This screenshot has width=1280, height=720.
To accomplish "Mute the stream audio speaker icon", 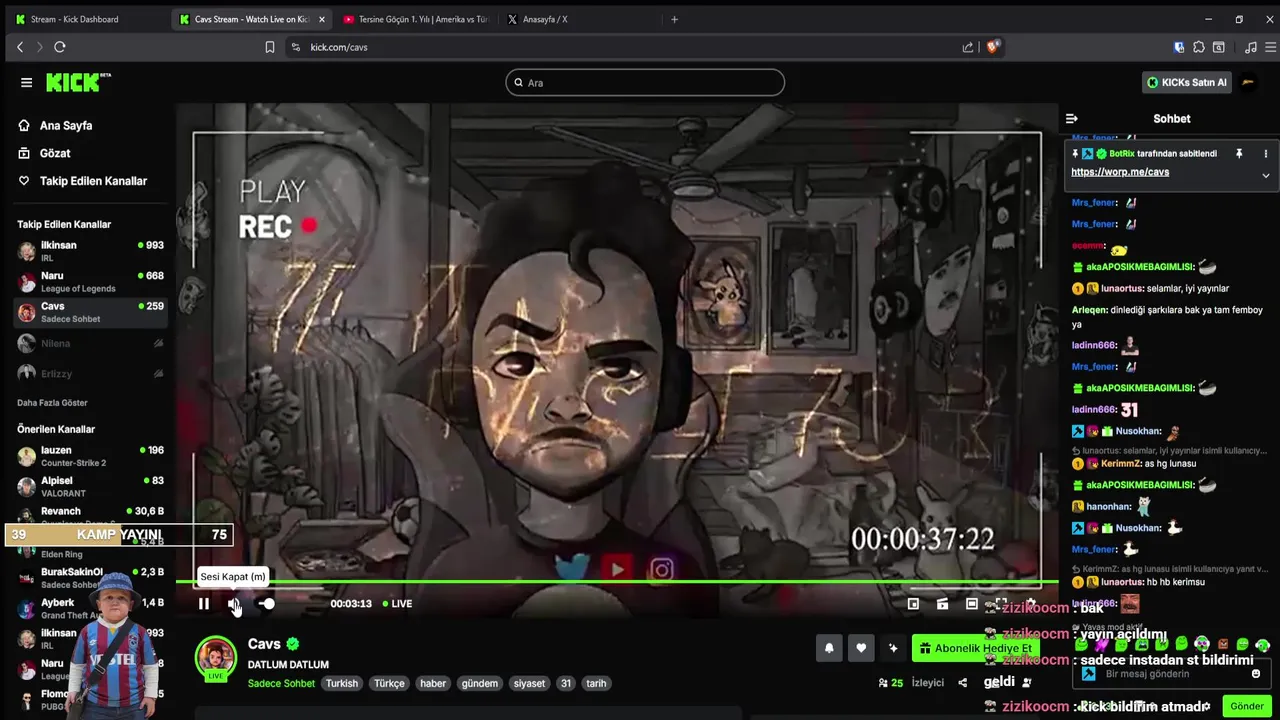I will (233, 604).
